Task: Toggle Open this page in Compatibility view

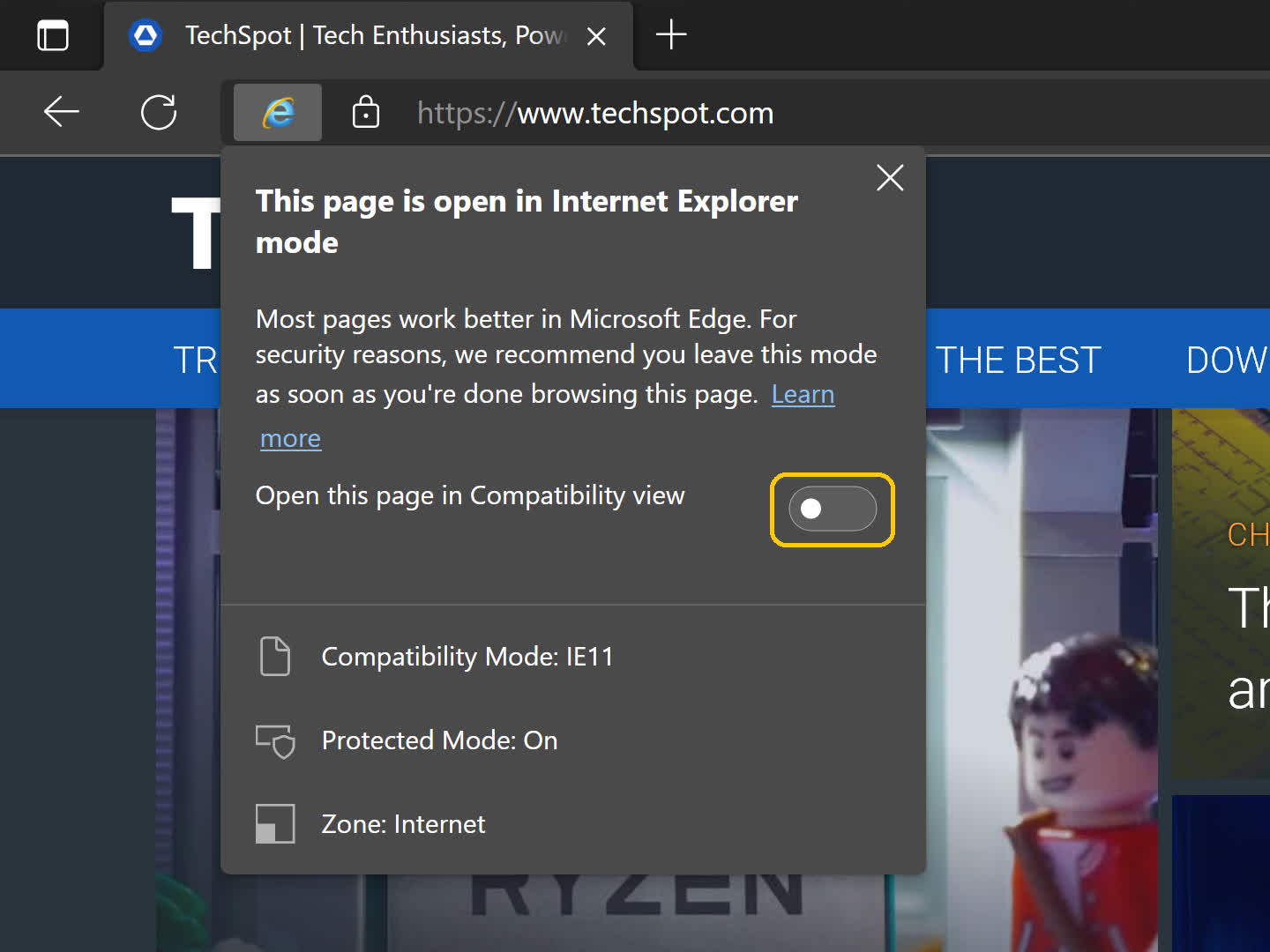Action: point(833,509)
